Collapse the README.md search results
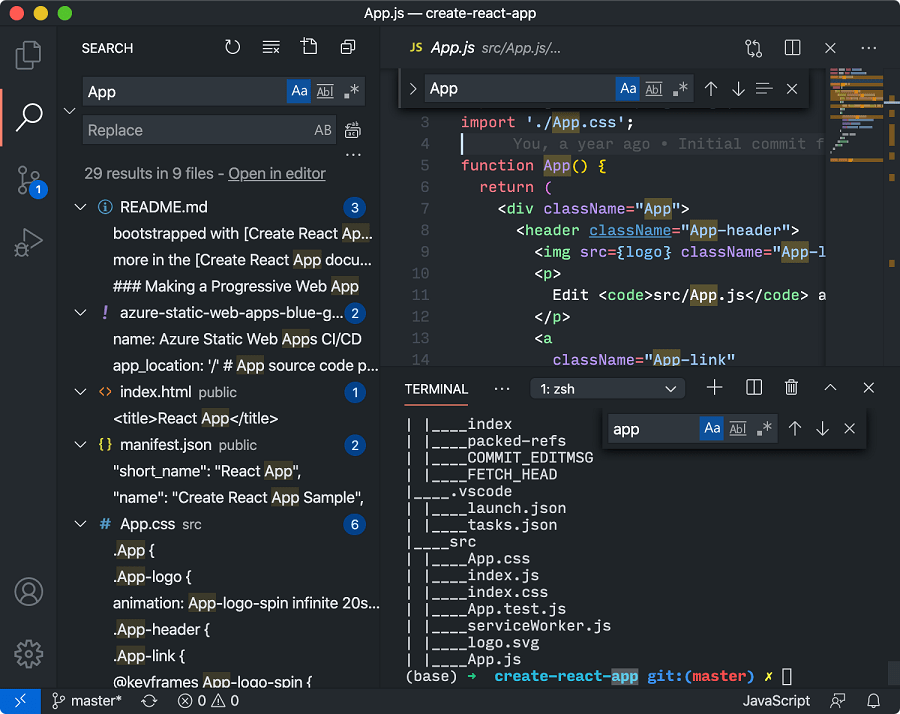The width and height of the screenshot is (900, 714). point(81,207)
